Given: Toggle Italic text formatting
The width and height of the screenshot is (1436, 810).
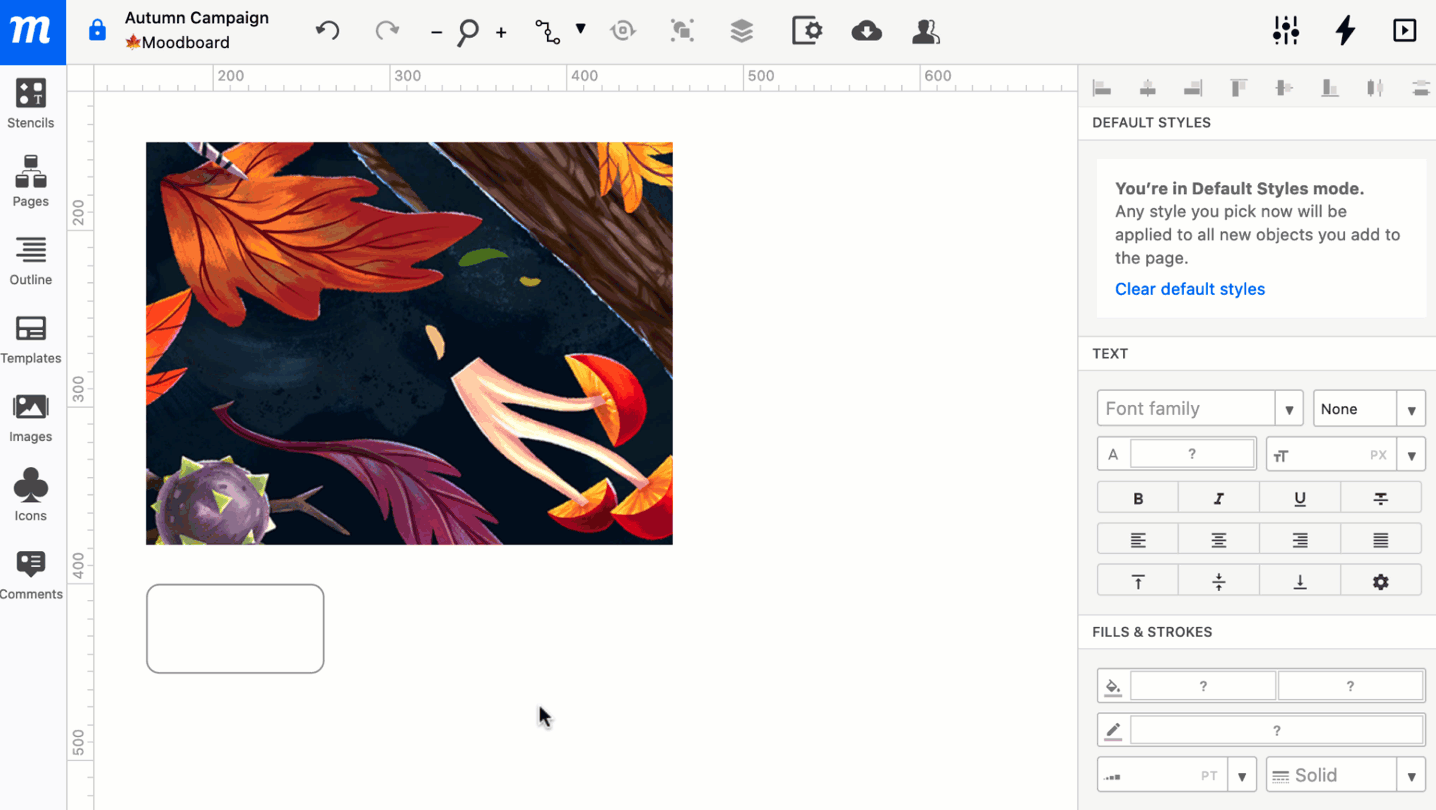Looking at the screenshot, I should click(x=1218, y=498).
